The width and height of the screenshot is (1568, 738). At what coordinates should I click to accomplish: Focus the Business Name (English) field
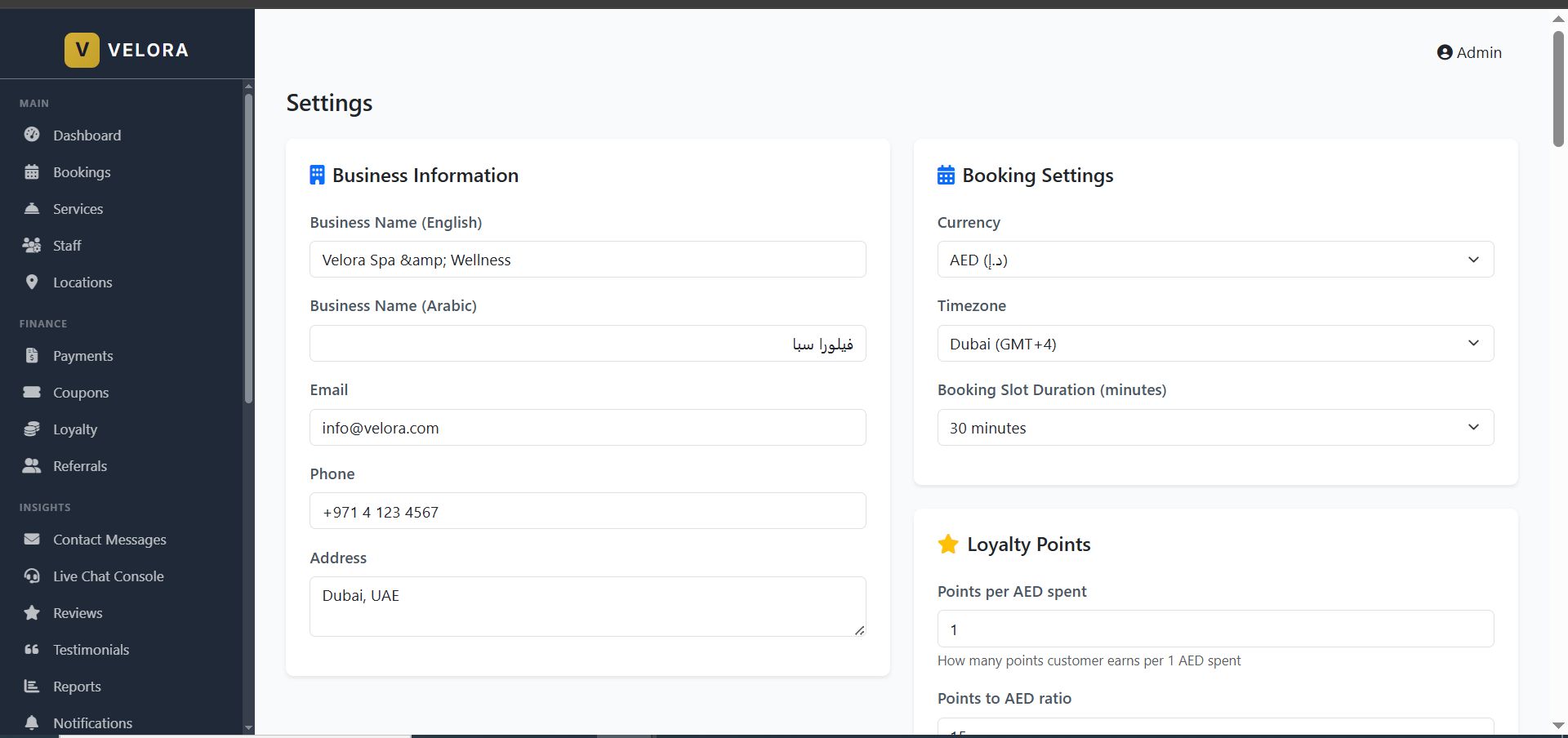pos(587,260)
